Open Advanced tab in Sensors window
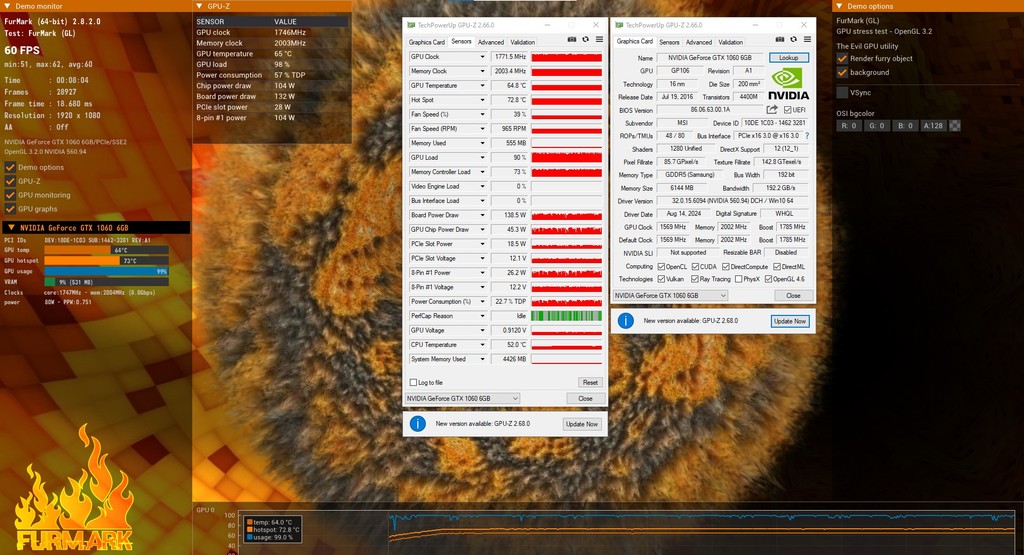 click(x=490, y=42)
